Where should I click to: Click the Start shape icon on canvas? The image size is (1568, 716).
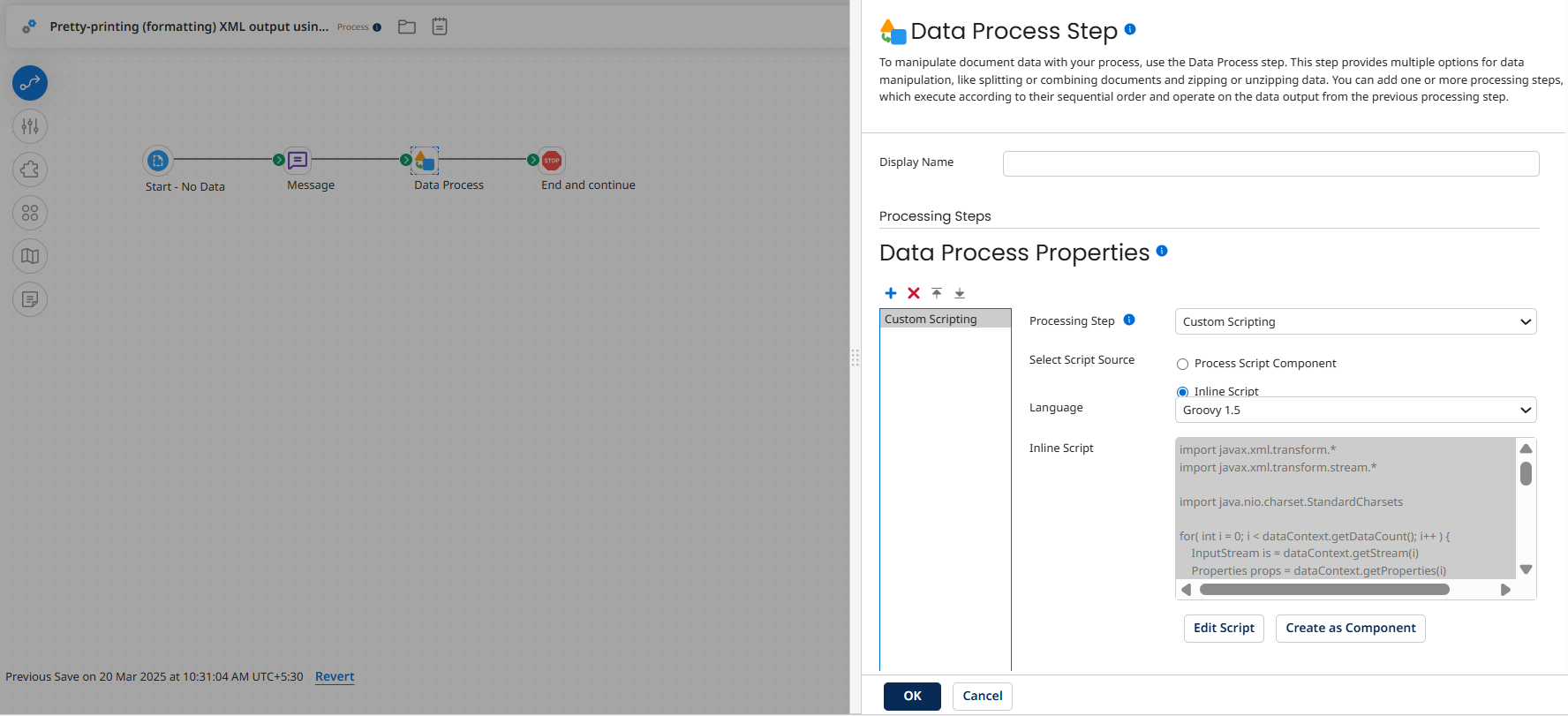(158, 161)
